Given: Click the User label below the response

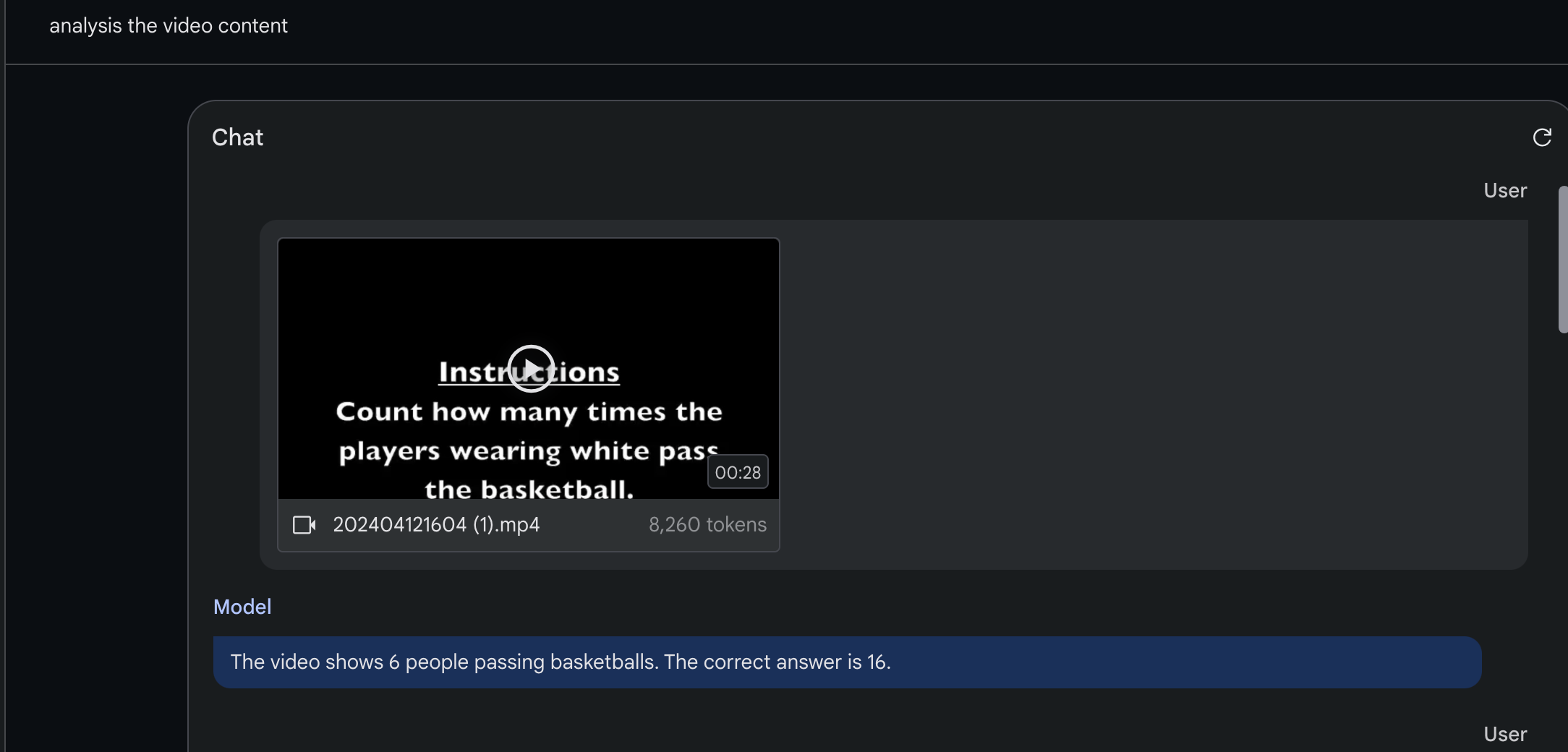Looking at the screenshot, I should point(1505,735).
